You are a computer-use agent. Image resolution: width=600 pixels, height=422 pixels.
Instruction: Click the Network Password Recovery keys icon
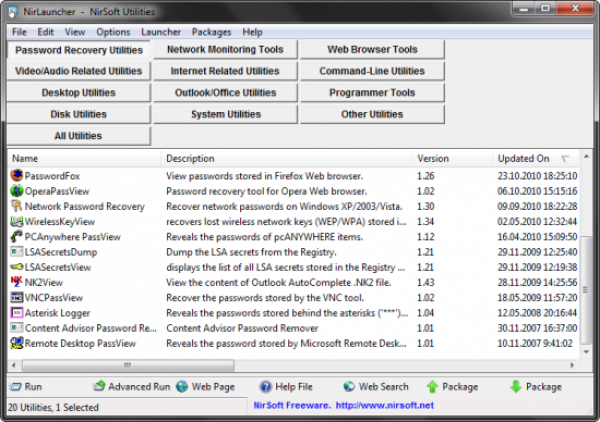(x=16, y=206)
